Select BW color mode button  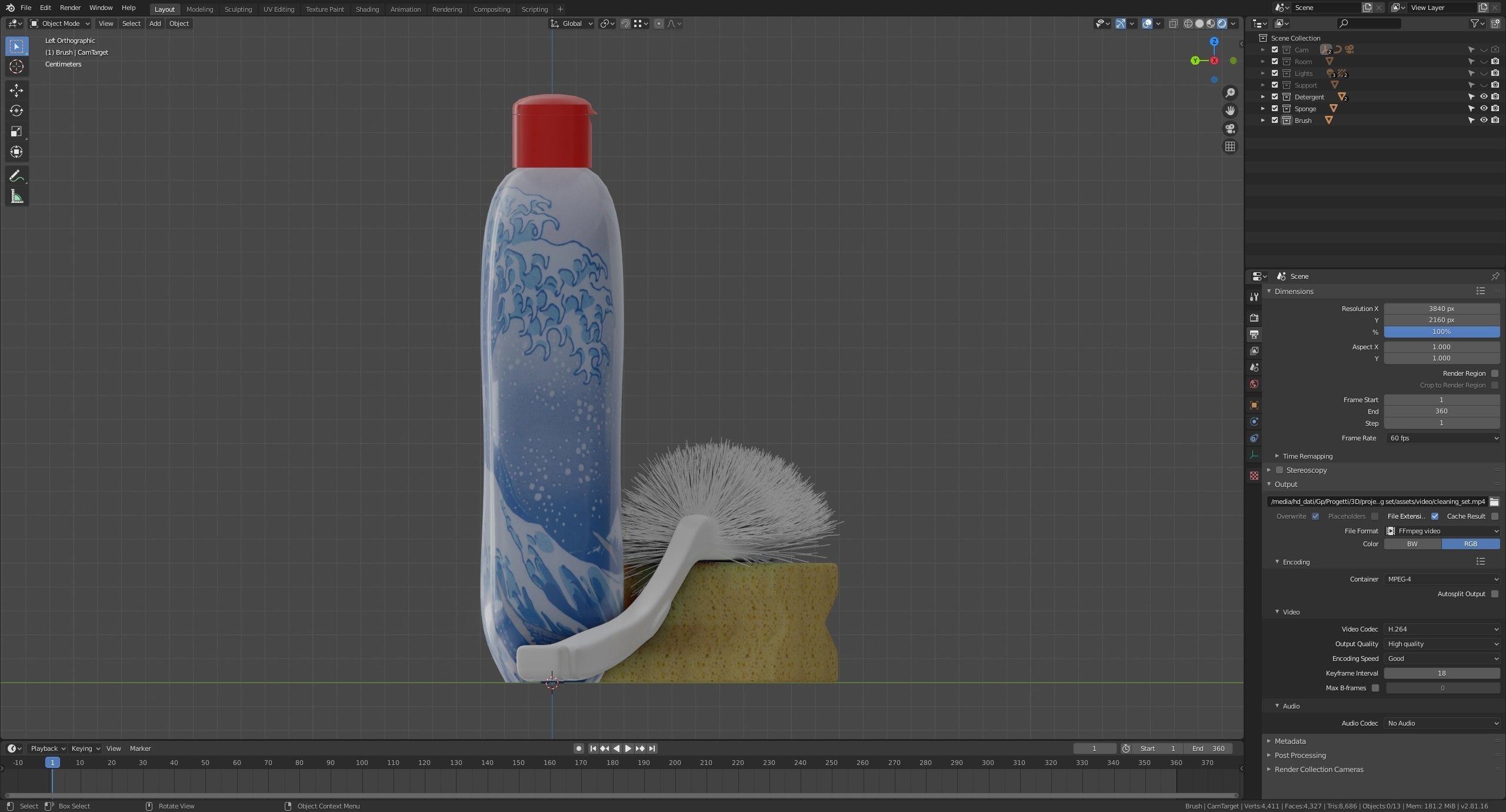pyautogui.click(x=1412, y=544)
